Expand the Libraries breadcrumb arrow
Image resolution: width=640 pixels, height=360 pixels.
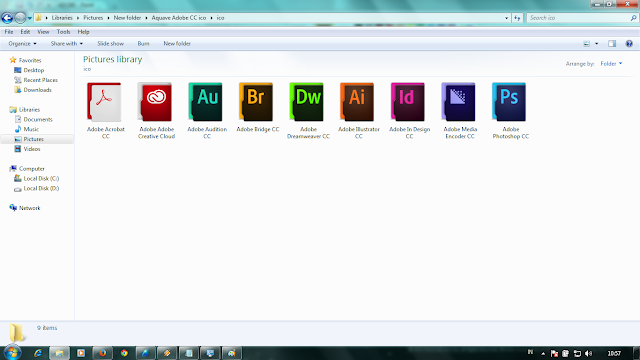click(x=78, y=18)
